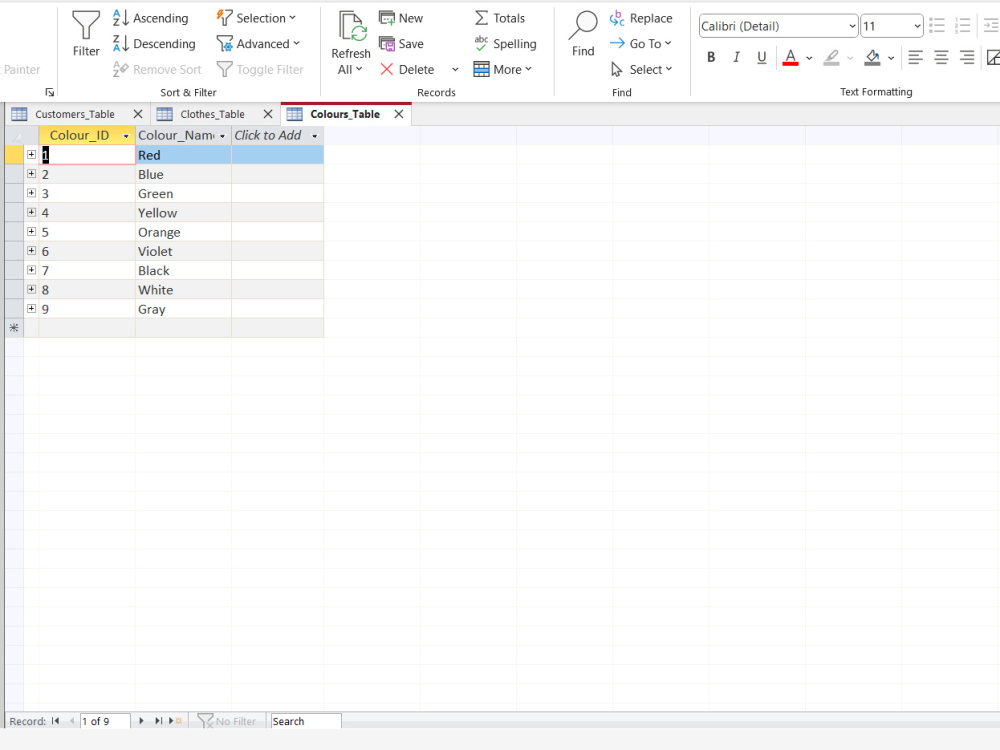Expand subdatasheet for Yellow row
Viewport: 1000px width, 750px height.
click(x=31, y=212)
